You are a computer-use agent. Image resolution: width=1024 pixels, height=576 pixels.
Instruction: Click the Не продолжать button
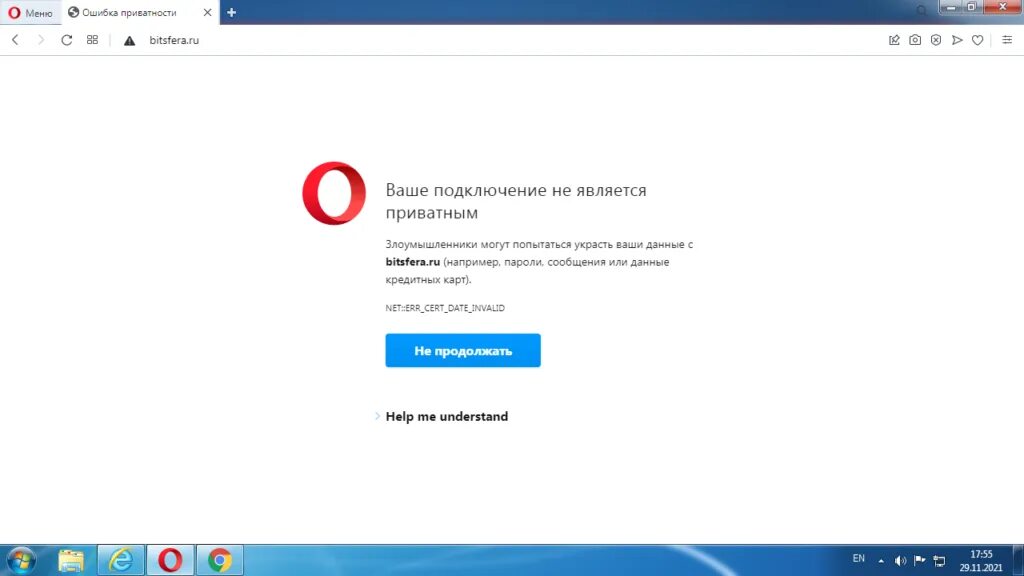(463, 351)
